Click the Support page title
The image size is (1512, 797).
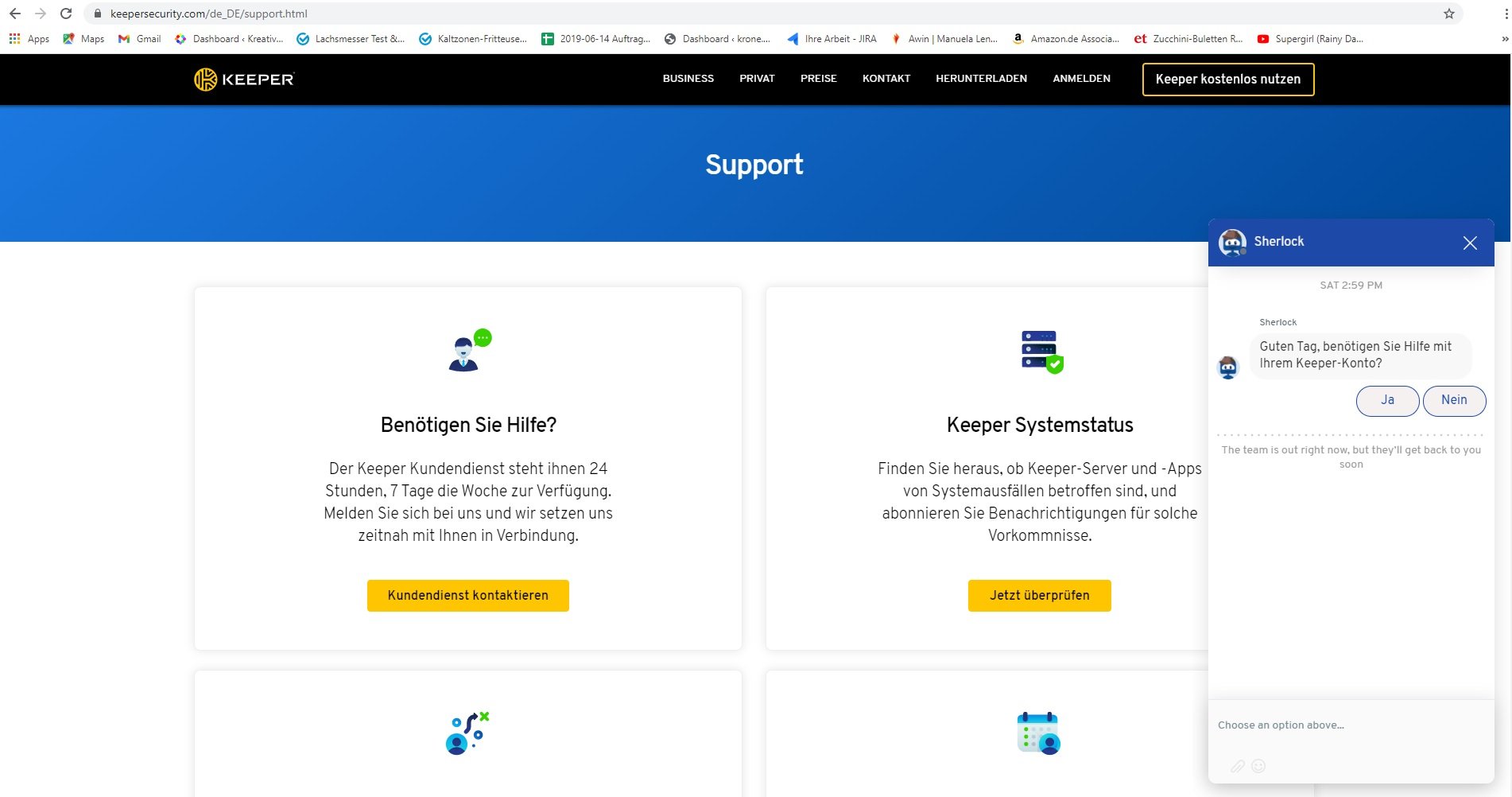(x=754, y=165)
